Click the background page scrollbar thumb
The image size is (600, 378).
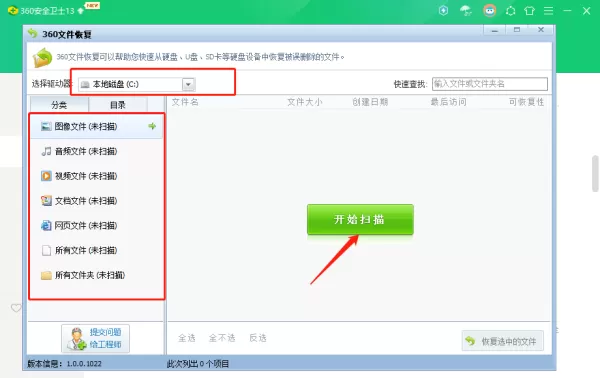point(595,173)
